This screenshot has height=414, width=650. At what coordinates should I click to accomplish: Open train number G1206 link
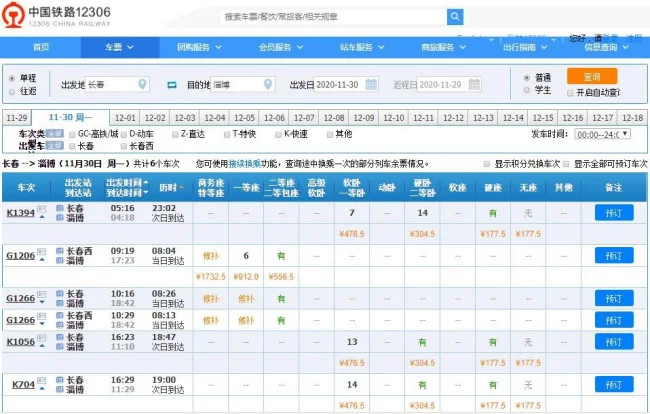(x=21, y=256)
